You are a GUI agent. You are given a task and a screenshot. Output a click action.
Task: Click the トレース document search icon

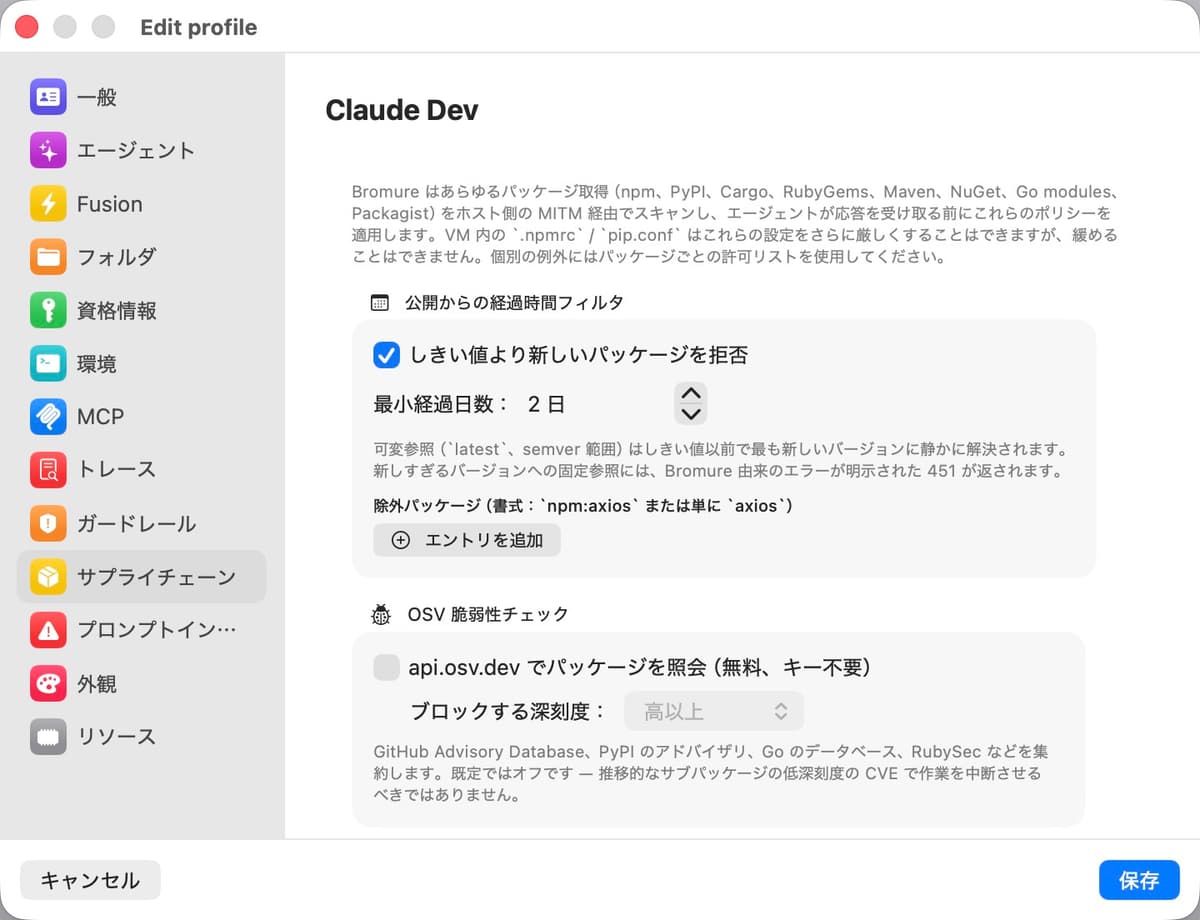click(x=48, y=469)
